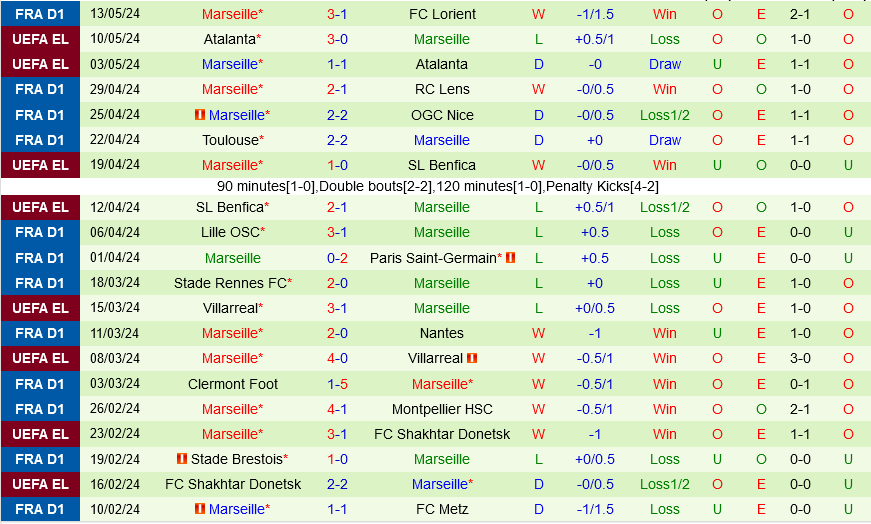Open the FC Lorient team link
The height and width of the screenshot is (524, 871).
click(x=442, y=14)
